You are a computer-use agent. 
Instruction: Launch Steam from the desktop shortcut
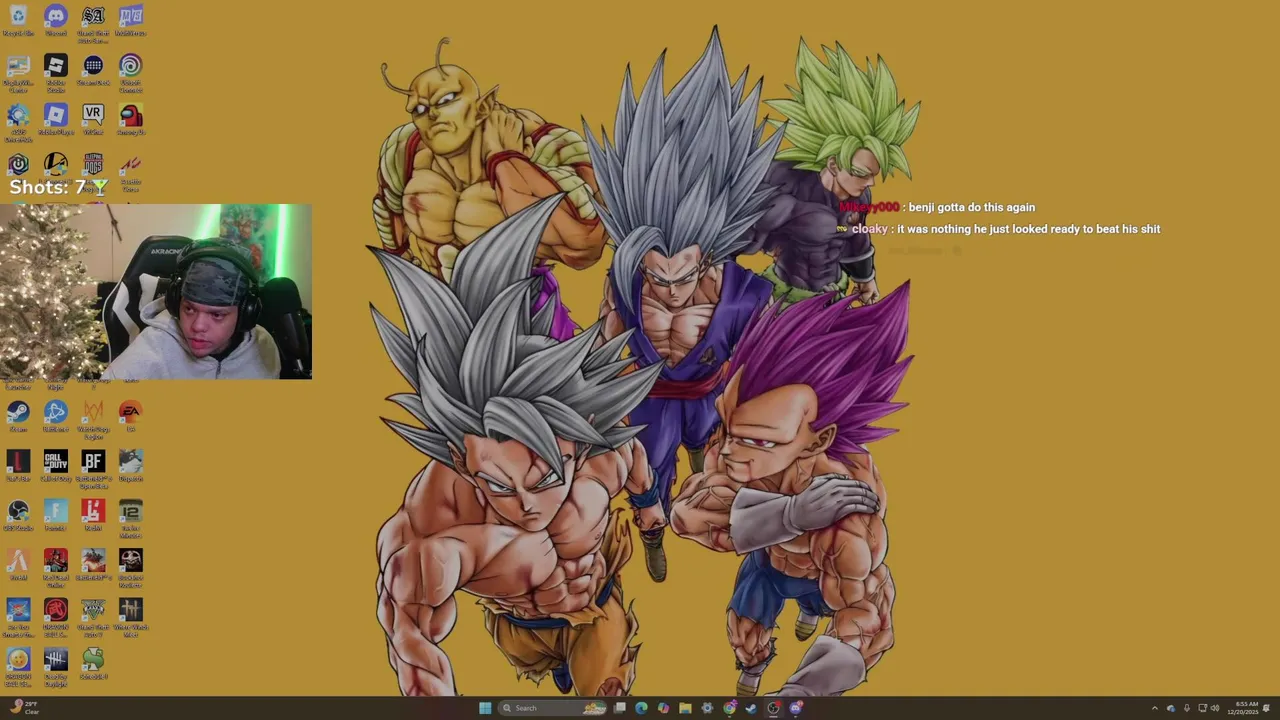[18, 416]
